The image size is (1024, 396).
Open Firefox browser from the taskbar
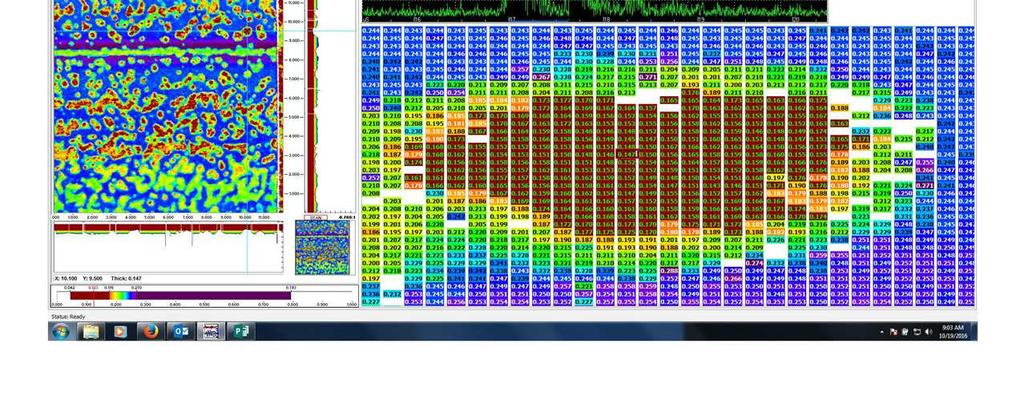pos(150,331)
